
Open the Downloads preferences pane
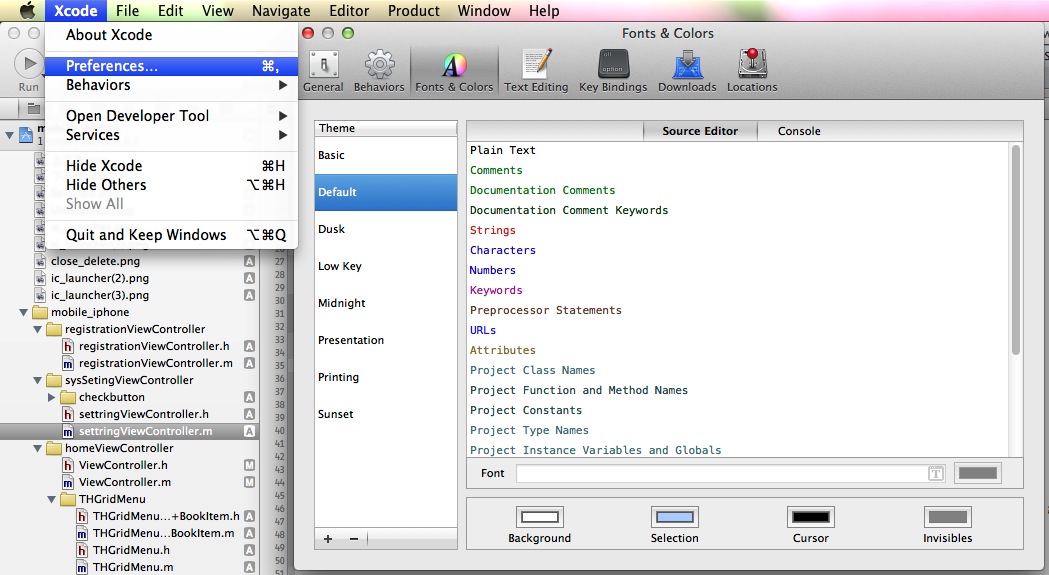click(x=687, y=71)
